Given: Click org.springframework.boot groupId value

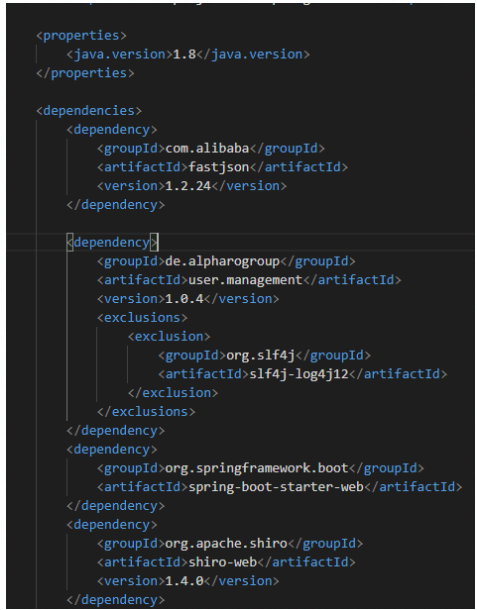Looking at the screenshot, I should (x=257, y=468).
